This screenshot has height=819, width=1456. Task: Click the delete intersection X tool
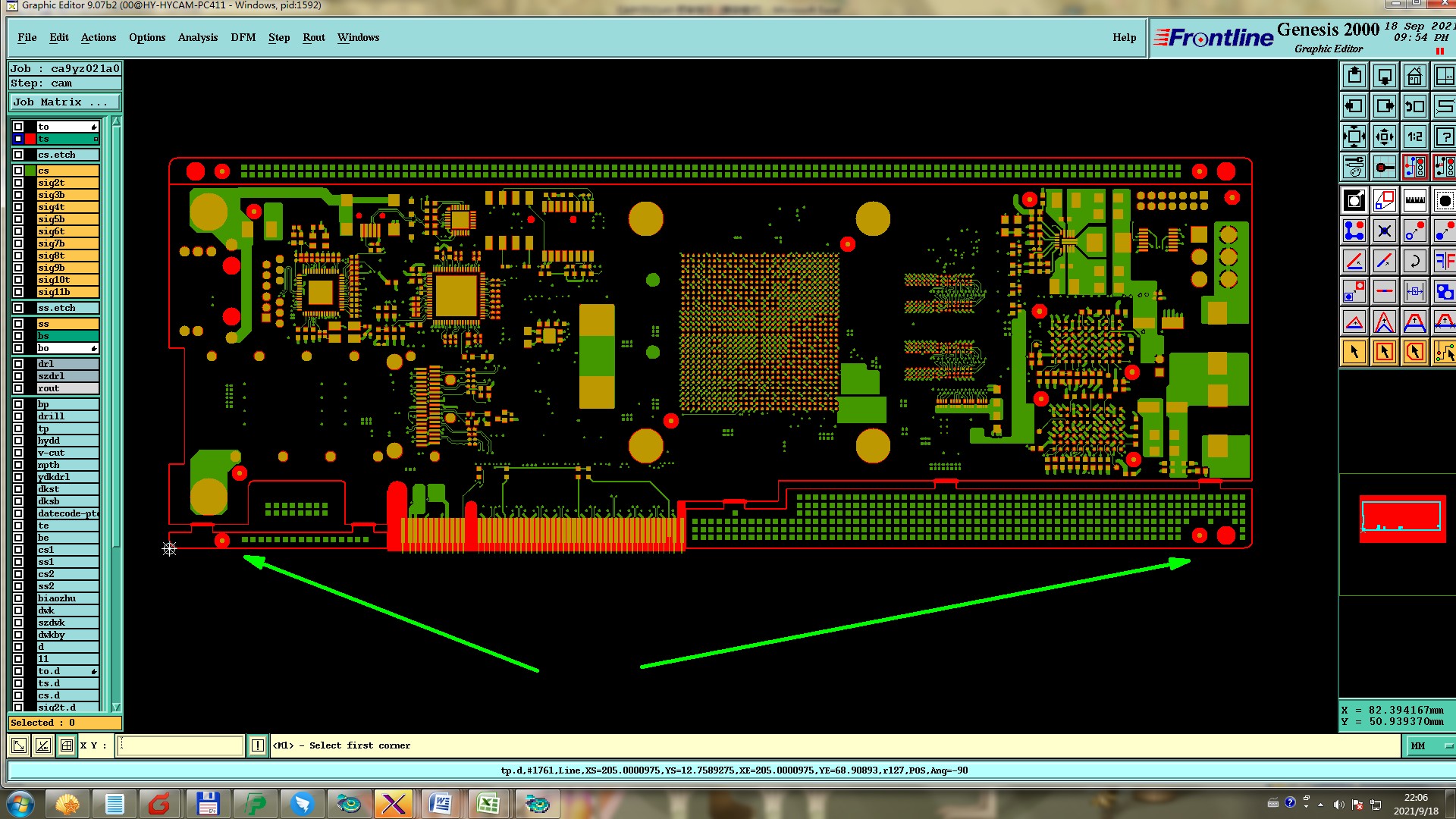pyautogui.click(x=1384, y=231)
